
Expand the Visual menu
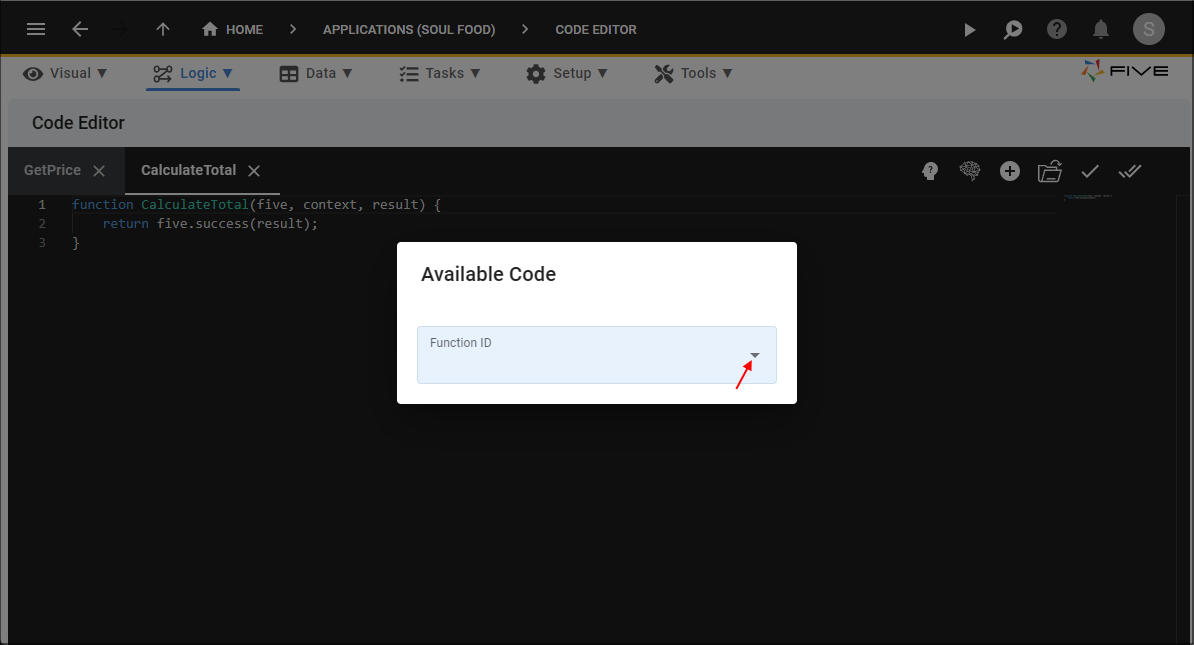(65, 73)
